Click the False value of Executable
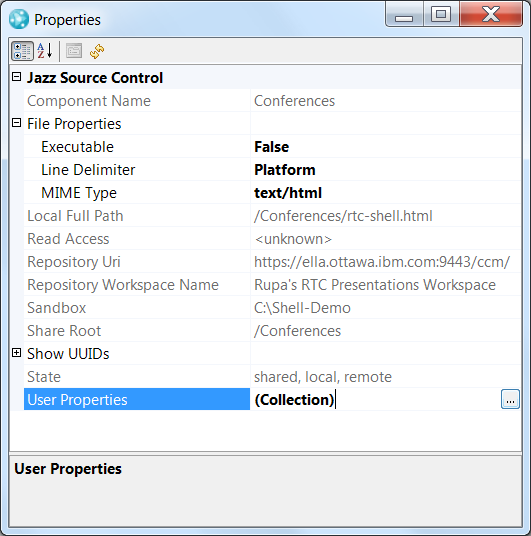The height and width of the screenshot is (536, 531). 271,147
